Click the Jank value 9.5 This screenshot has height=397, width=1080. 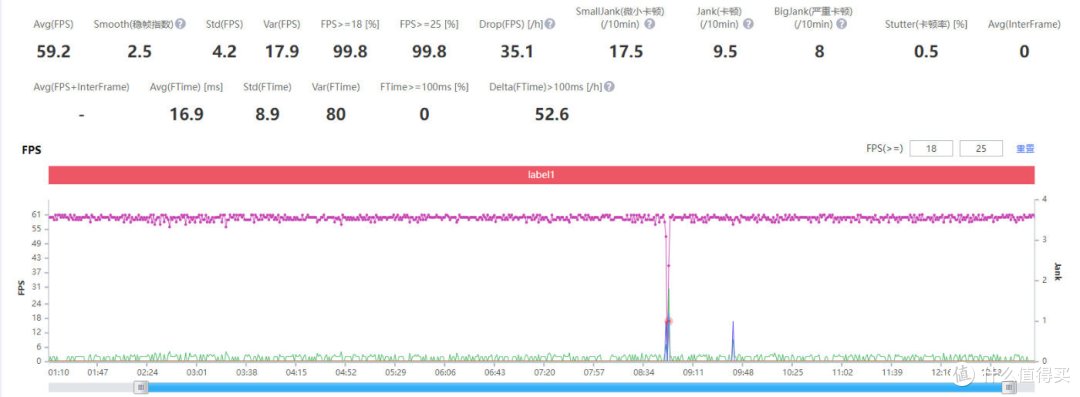pos(725,52)
